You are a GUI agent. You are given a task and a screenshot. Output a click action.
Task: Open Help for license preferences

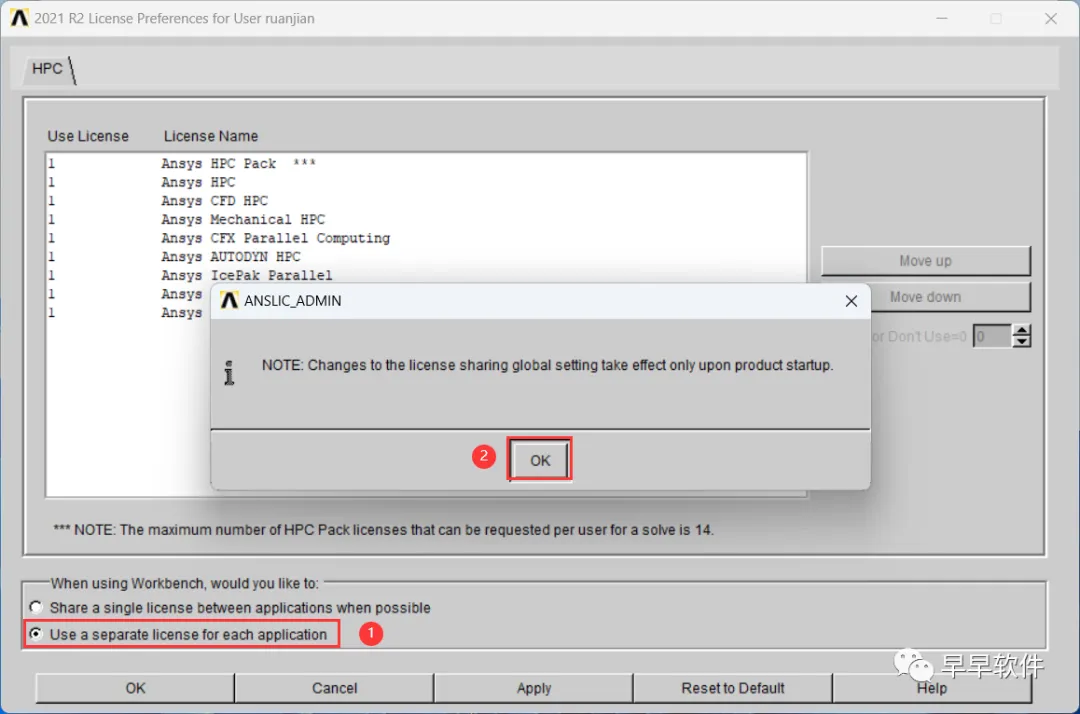(x=931, y=688)
